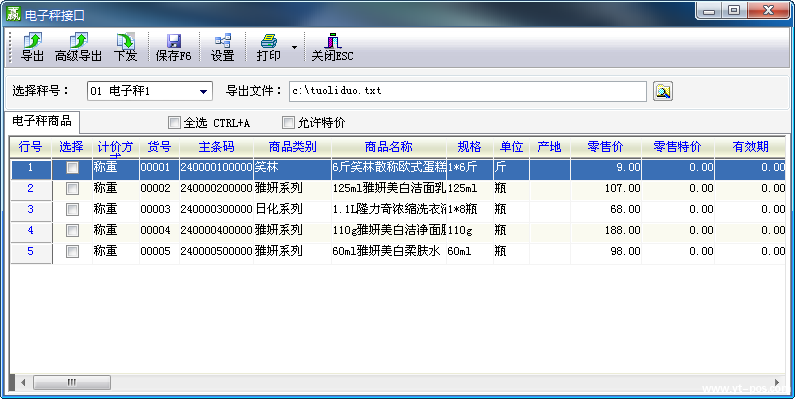Screen dimensions: 795x399
Task: Click the 规格 column header
Action: tap(469, 147)
